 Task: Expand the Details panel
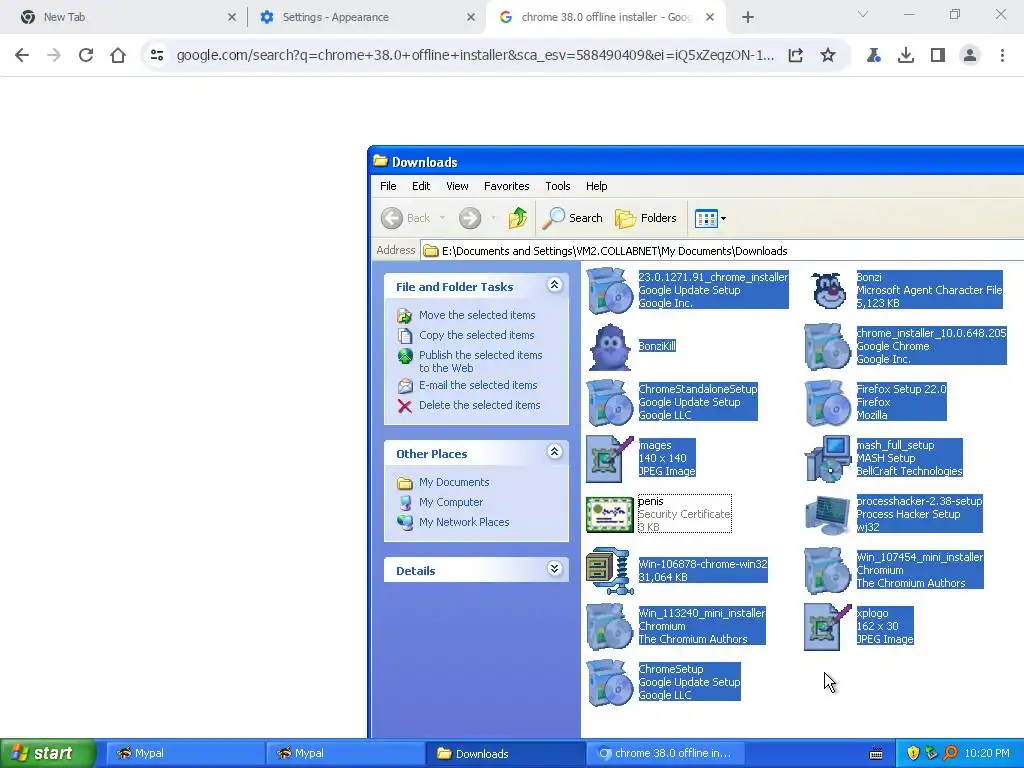pyautogui.click(x=554, y=569)
